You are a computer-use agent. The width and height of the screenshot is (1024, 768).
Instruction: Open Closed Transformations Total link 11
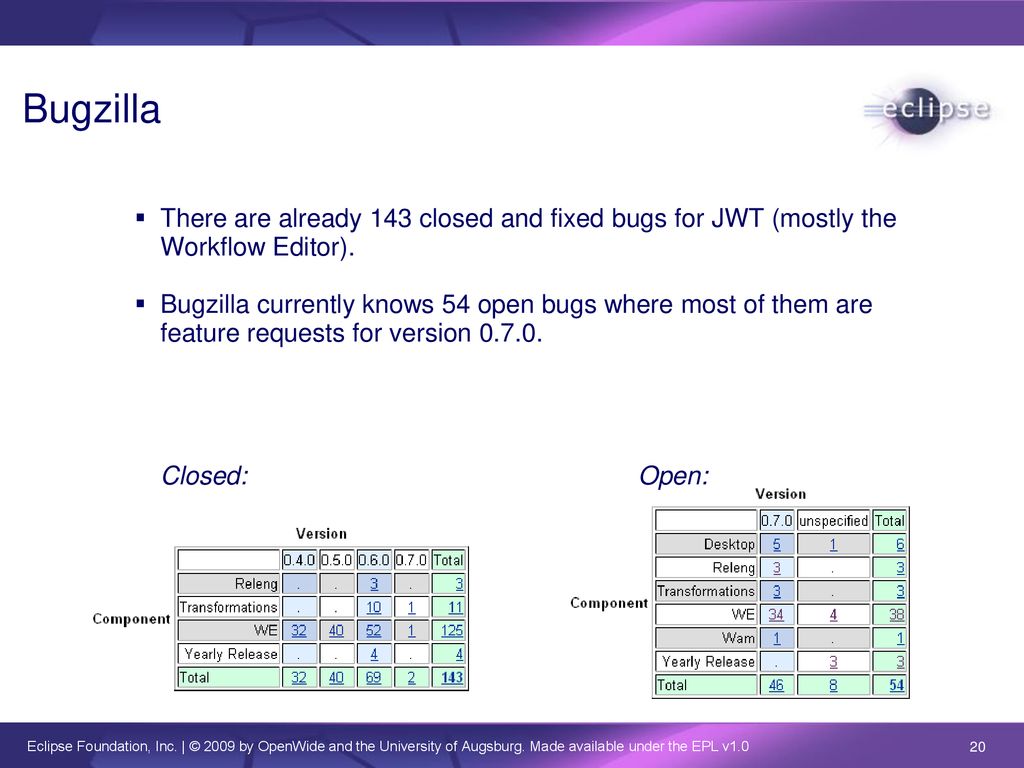pyautogui.click(x=455, y=607)
